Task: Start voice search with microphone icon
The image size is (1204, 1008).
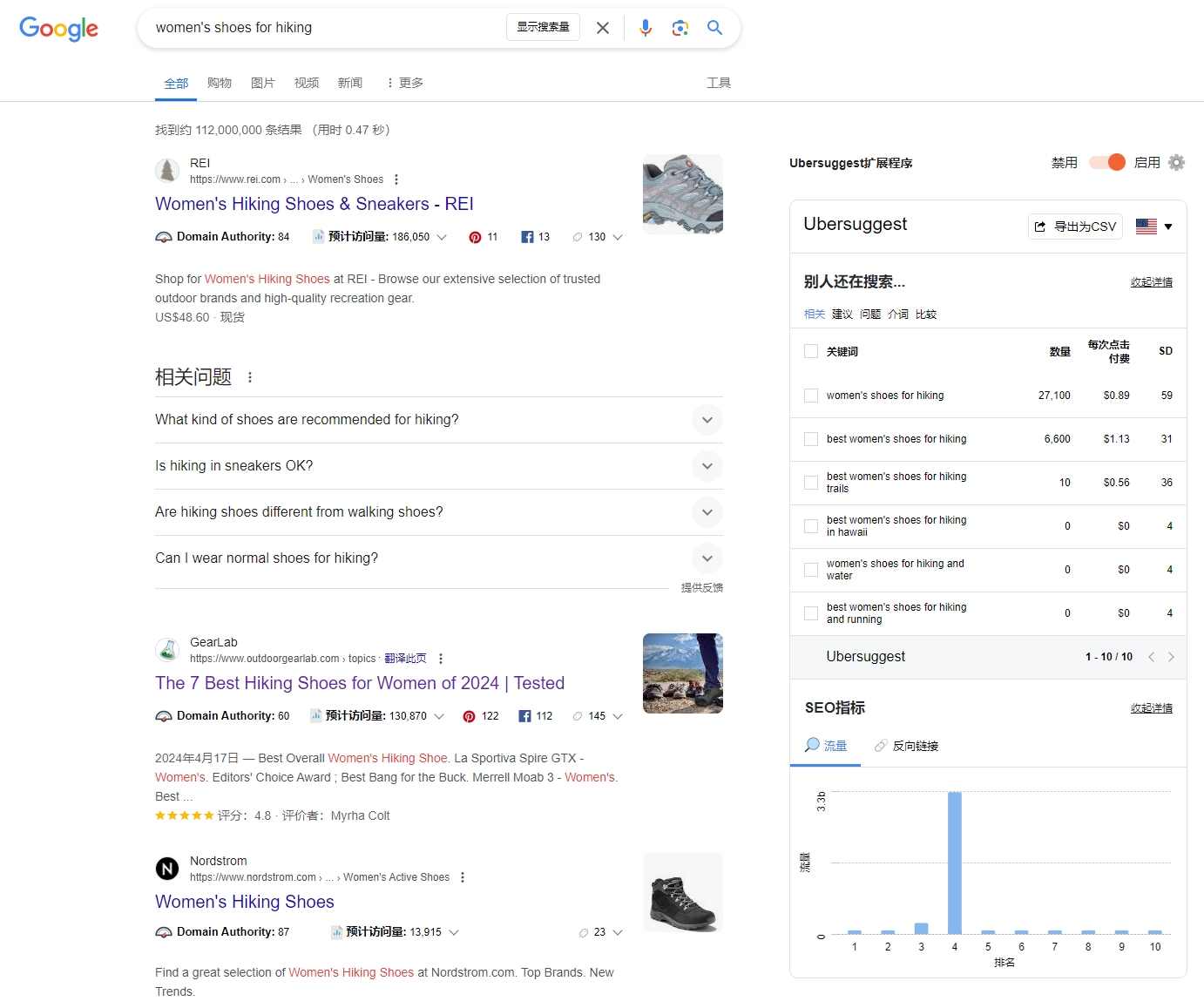Action: (x=646, y=28)
